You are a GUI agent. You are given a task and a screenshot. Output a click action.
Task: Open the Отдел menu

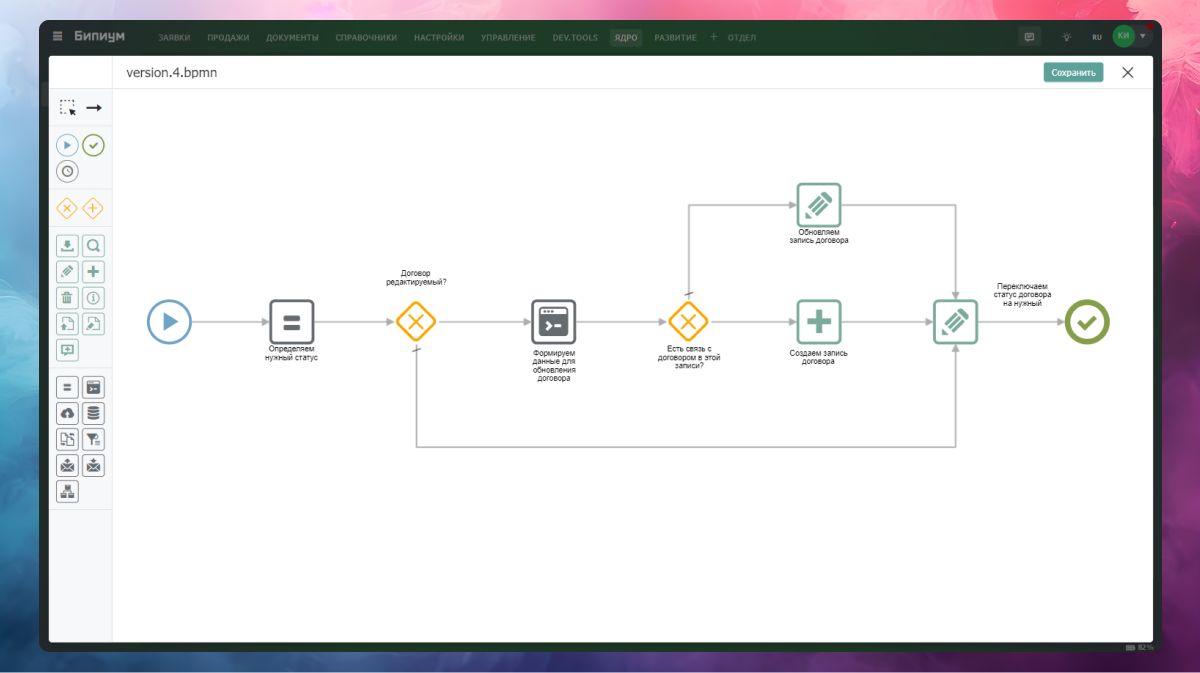[x=742, y=38]
